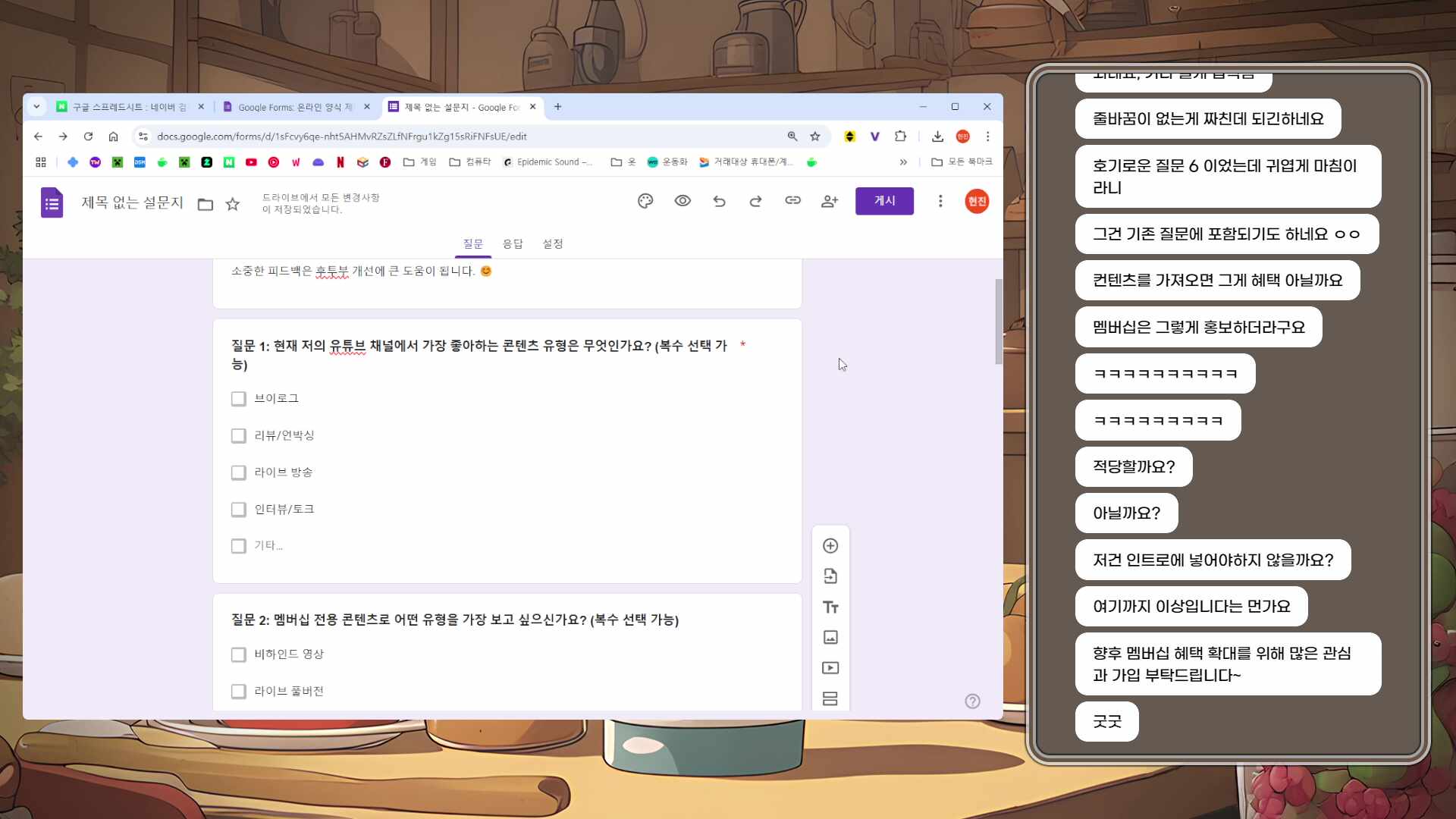Import questions from another form
The height and width of the screenshot is (819, 1456).
click(830, 576)
